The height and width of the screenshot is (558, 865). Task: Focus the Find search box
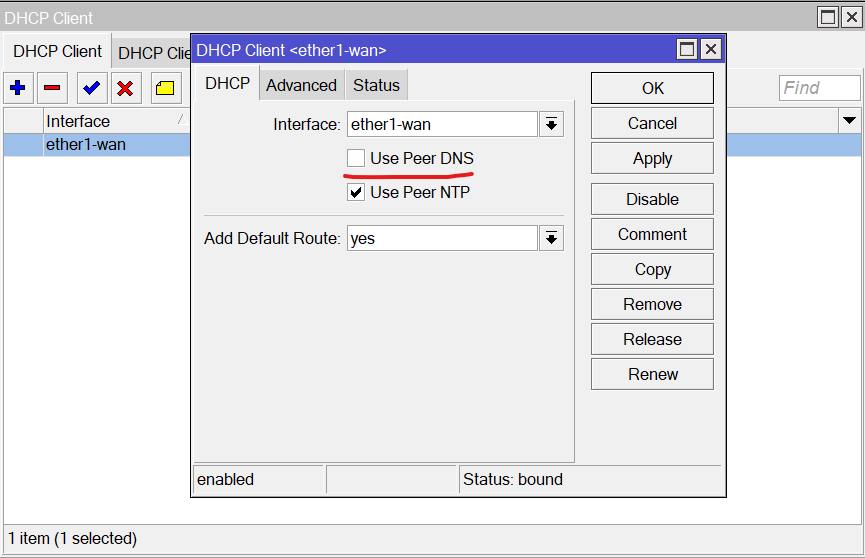pos(820,88)
